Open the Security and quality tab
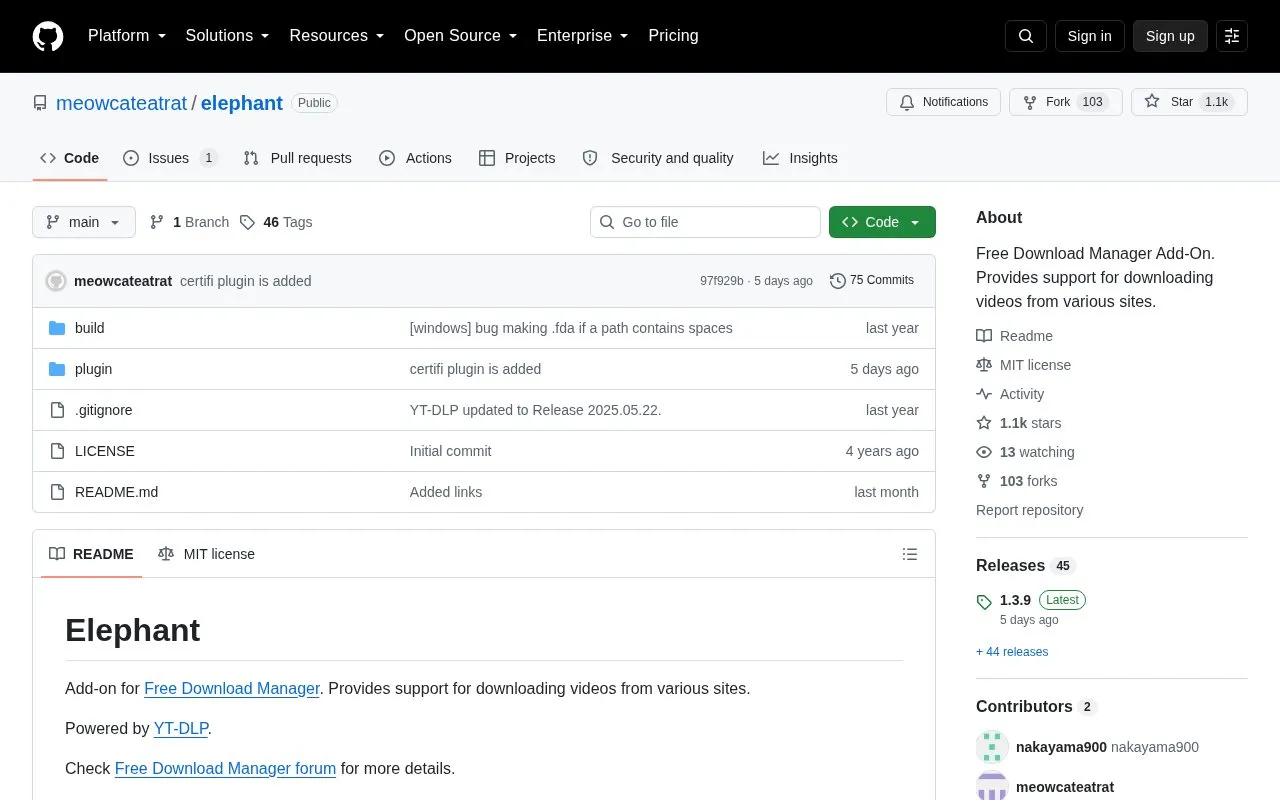The image size is (1280, 800). click(x=658, y=158)
